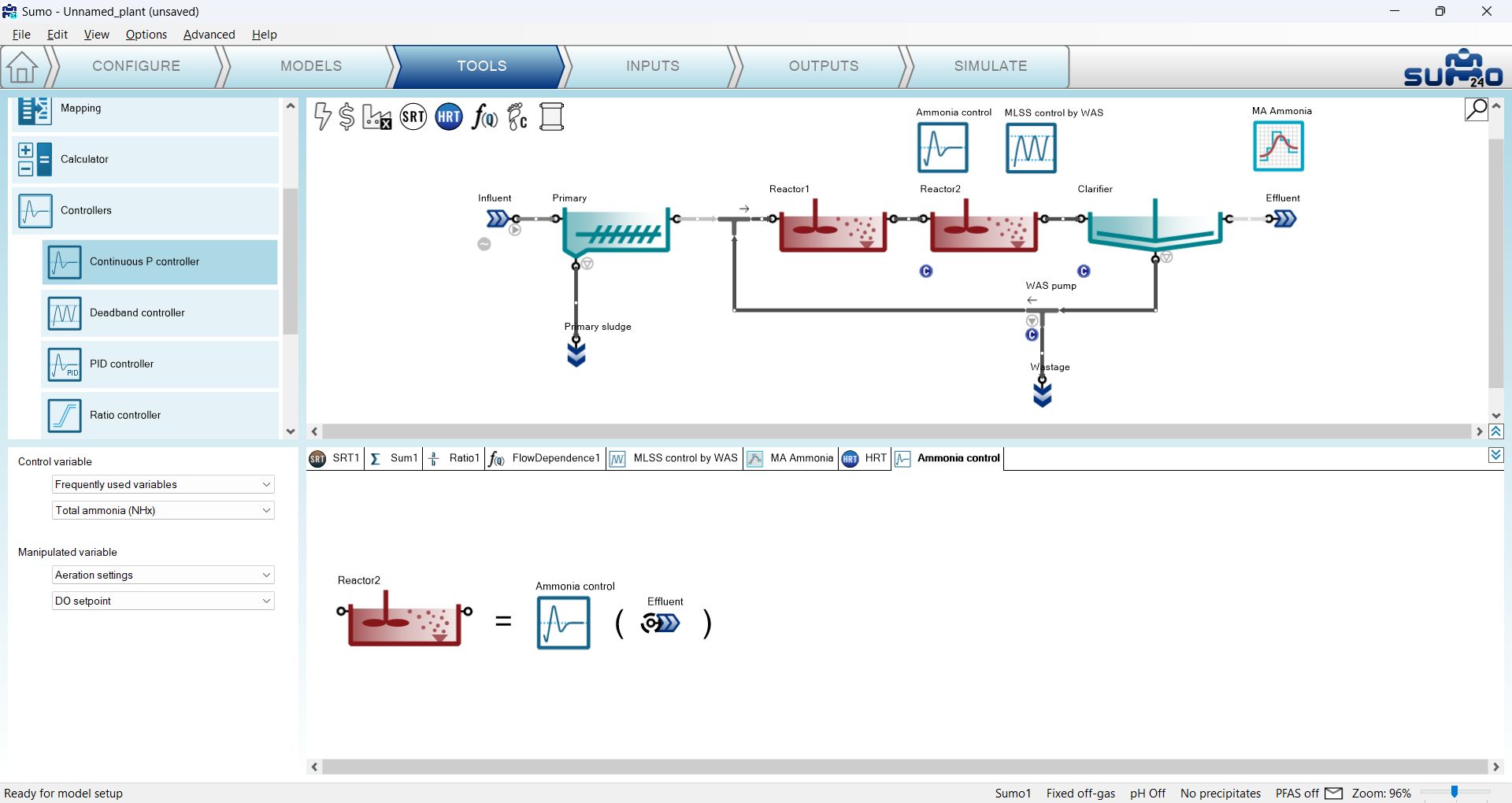Viewport: 1512px width, 803px height.
Task: Open the cost tool dollar icon
Action: coord(346,117)
